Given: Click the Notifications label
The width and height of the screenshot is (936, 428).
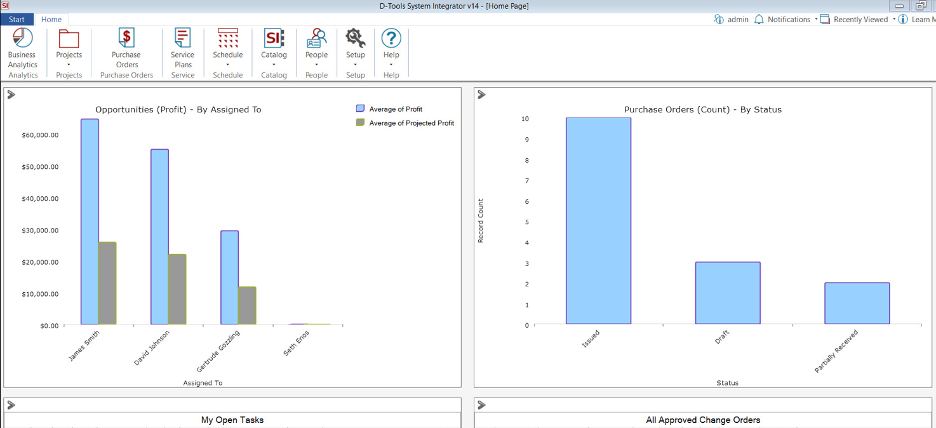Looking at the screenshot, I should 789,19.
